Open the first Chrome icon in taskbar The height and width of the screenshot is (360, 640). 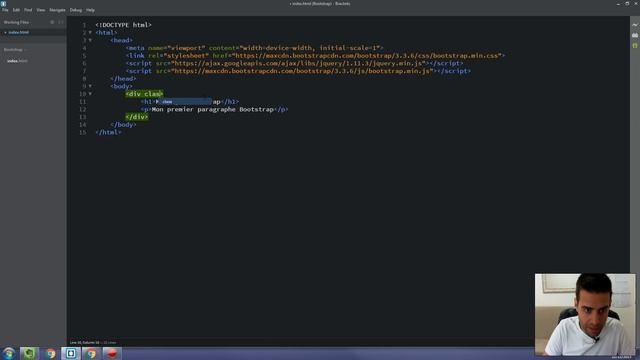pos(50,353)
